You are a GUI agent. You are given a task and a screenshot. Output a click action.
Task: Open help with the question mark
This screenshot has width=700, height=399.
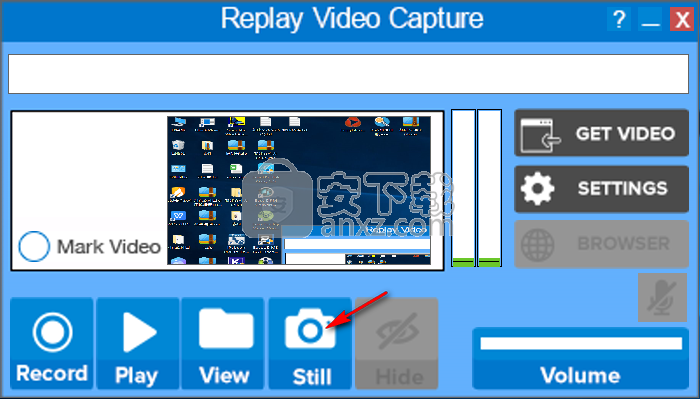click(x=619, y=20)
